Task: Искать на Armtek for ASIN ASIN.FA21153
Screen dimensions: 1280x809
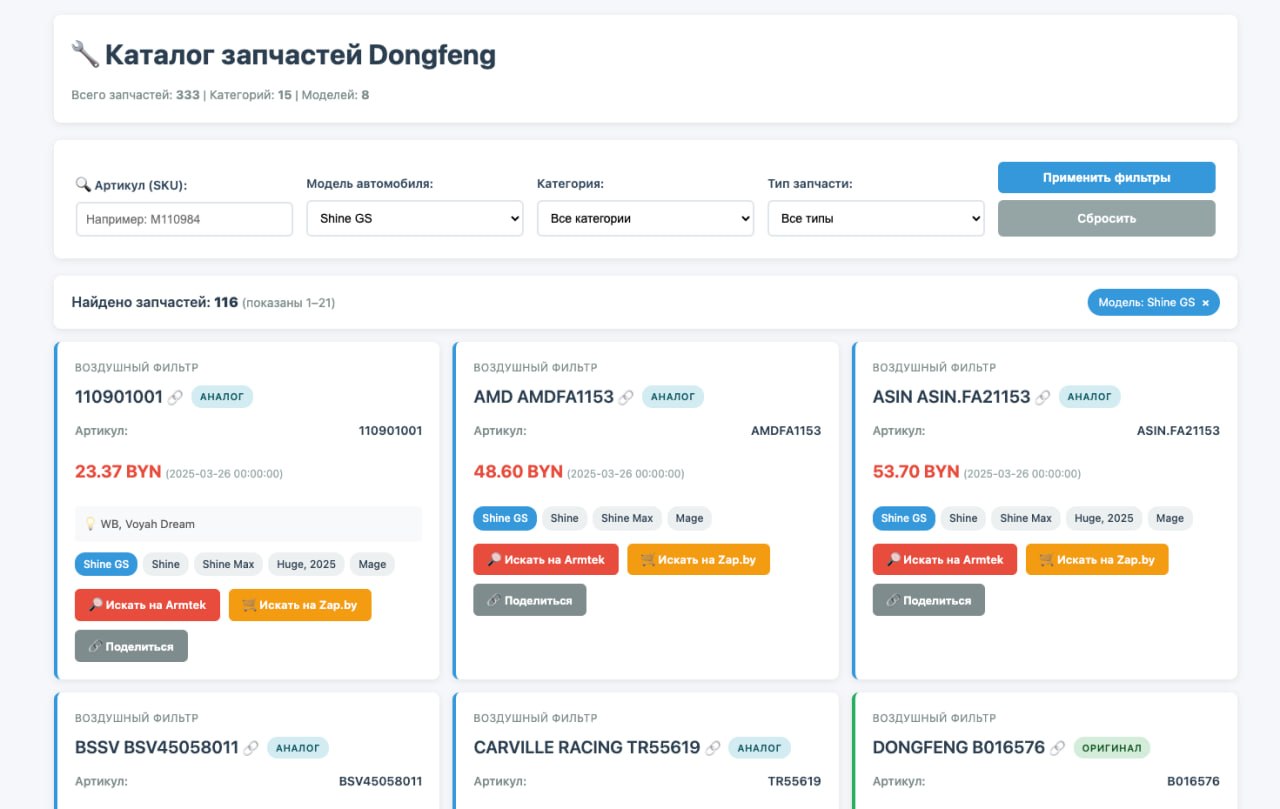Action: [x=945, y=559]
